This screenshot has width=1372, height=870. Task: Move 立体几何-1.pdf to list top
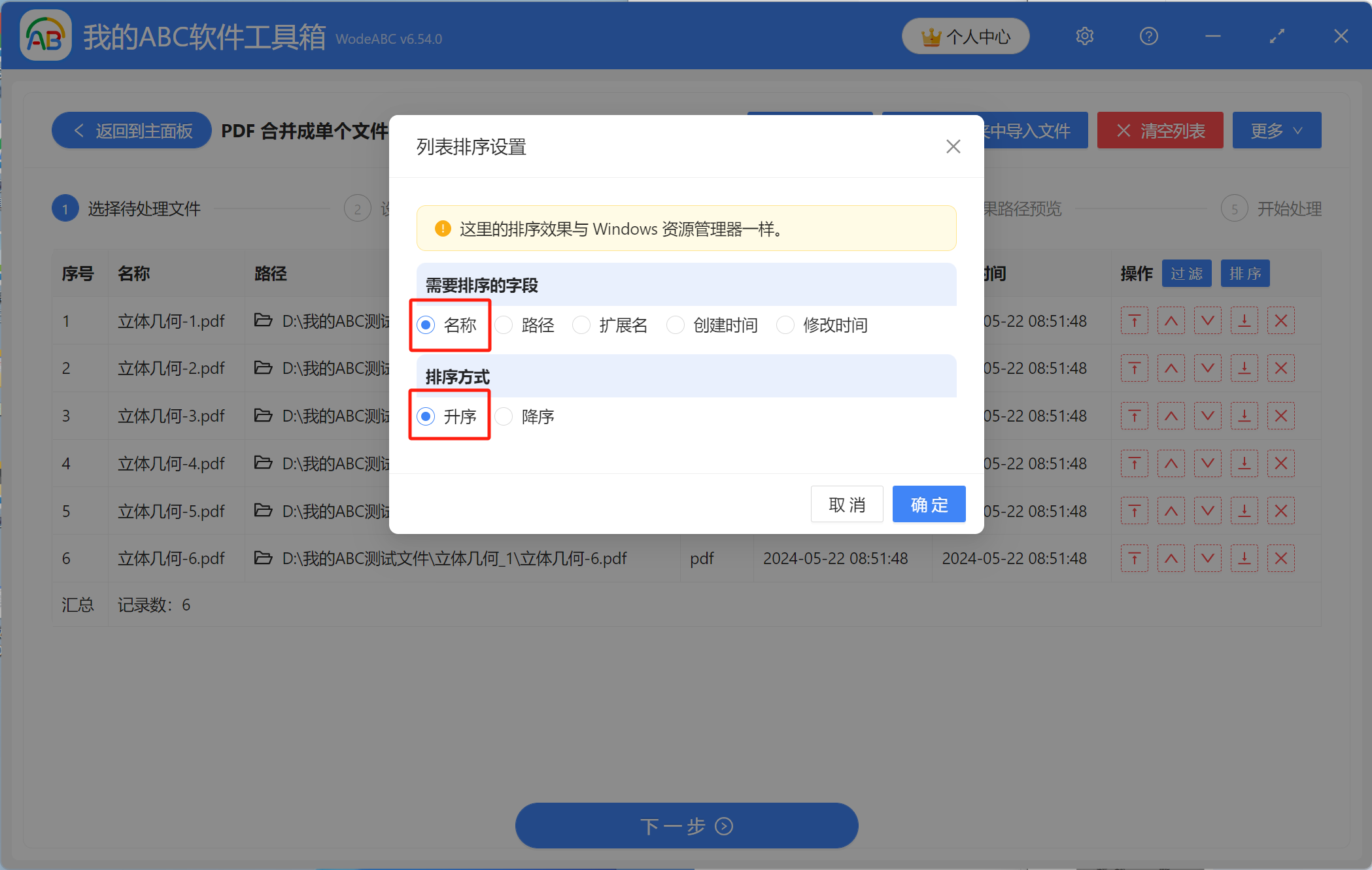tap(1134, 321)
